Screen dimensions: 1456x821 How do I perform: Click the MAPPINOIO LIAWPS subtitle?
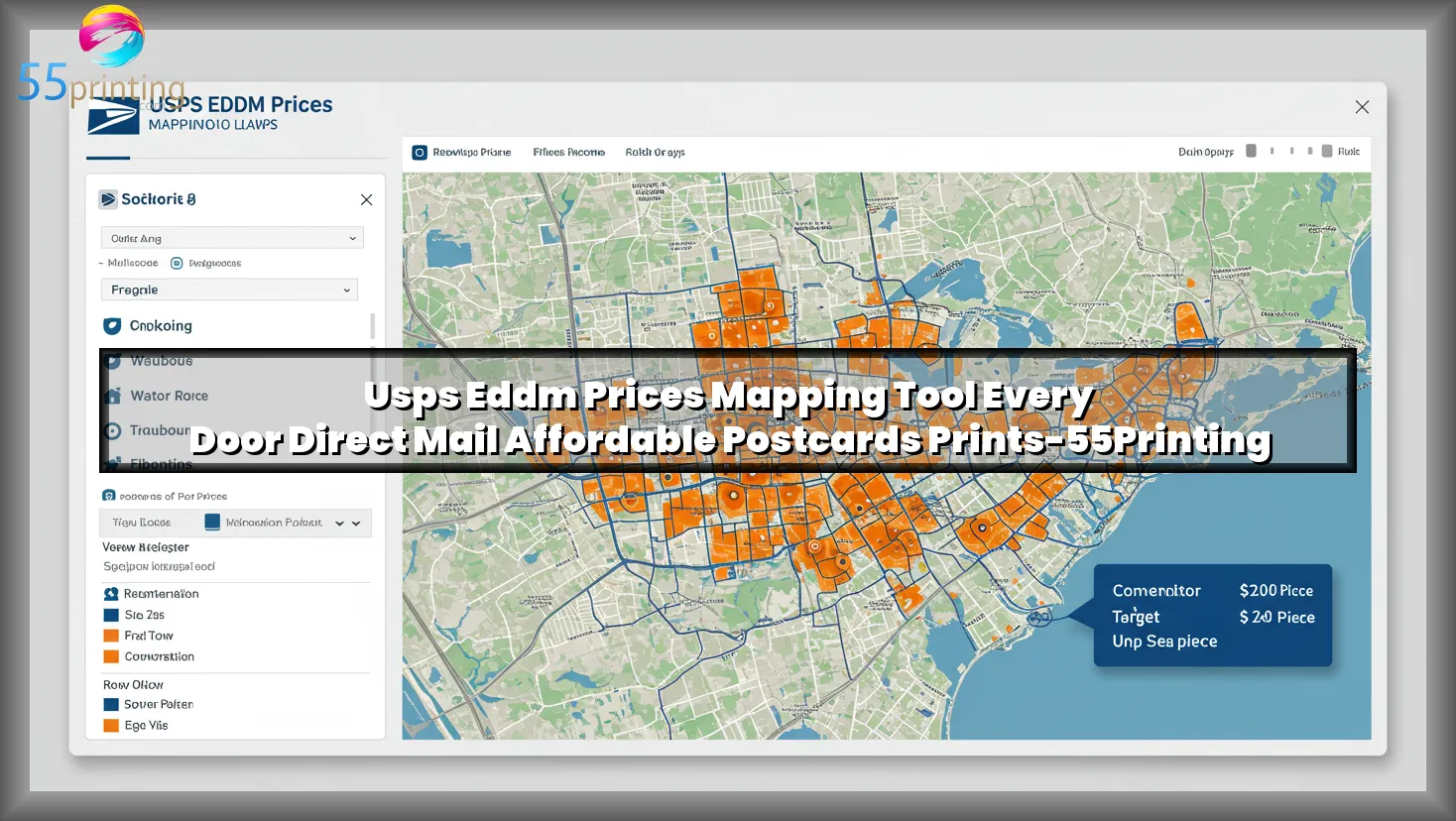click(213, 125)
